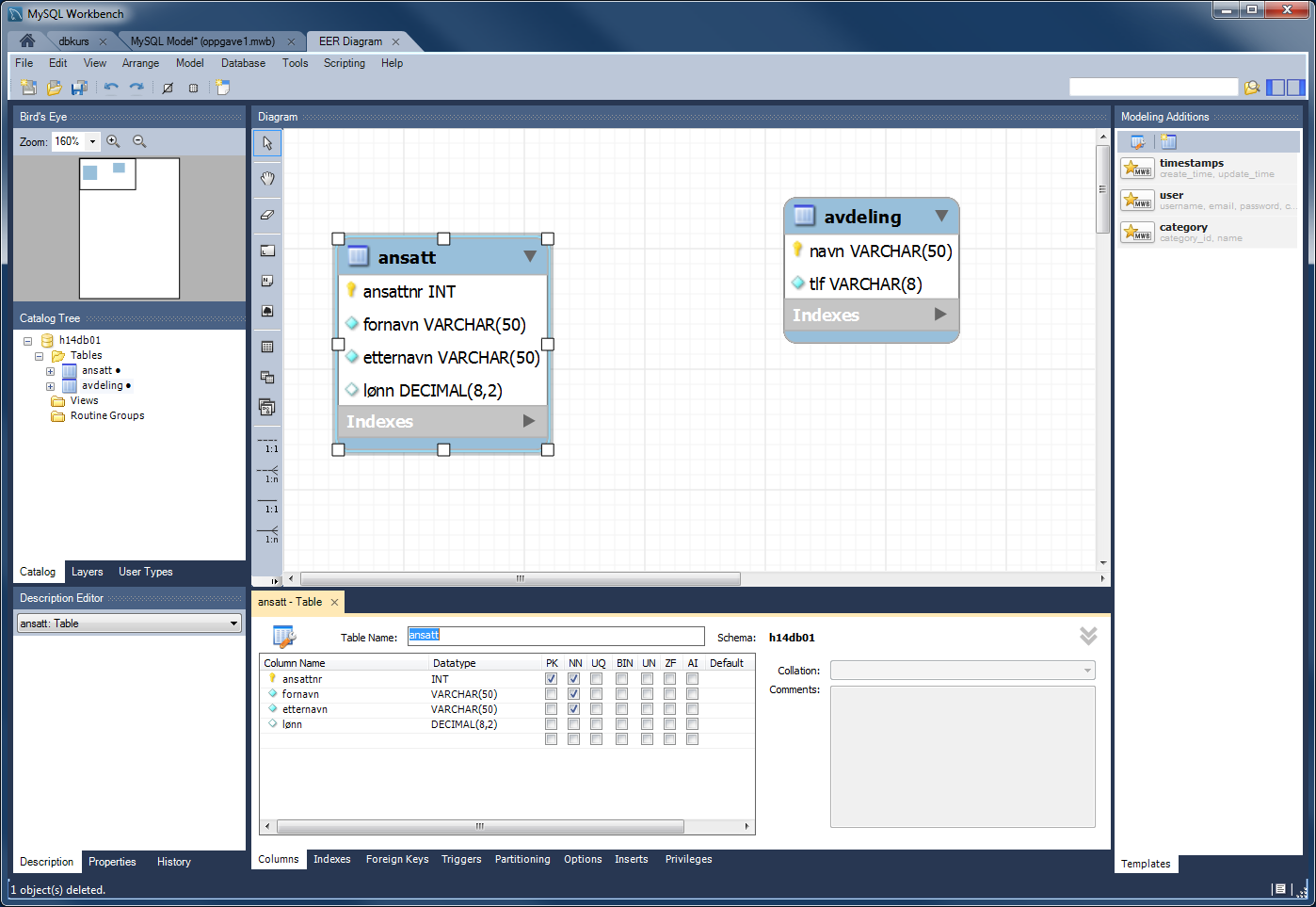Select the timestamps template
Image resolution: width=1316 pixels, height=907 pixels.
1208,169
